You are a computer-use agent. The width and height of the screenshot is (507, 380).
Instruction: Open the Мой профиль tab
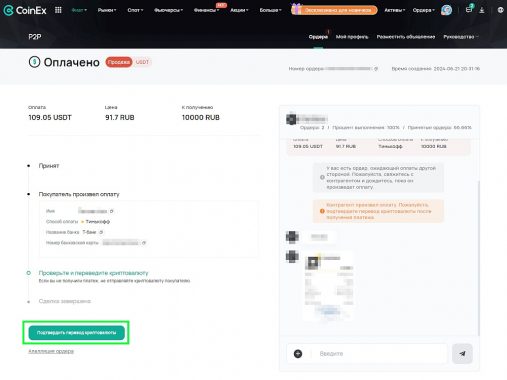[352, 37]
